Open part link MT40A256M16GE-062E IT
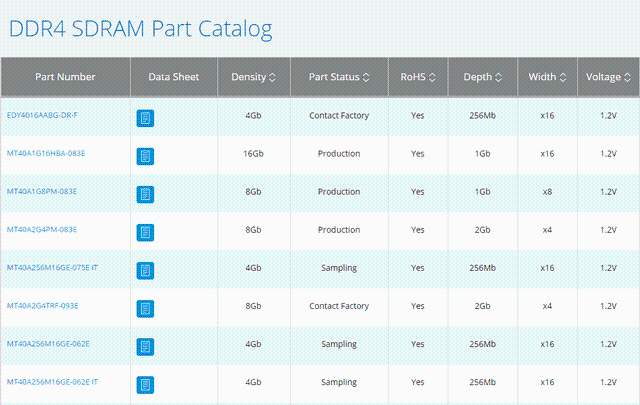The height and width of the screenshot is (405, 640). tap(52, 382)
